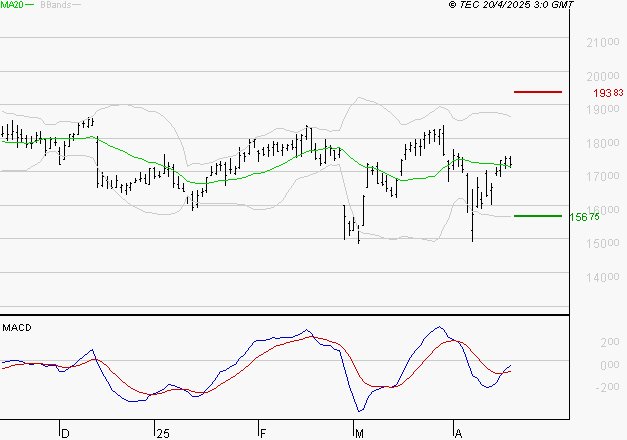Click the green support line at 156.75

(538, 216)
